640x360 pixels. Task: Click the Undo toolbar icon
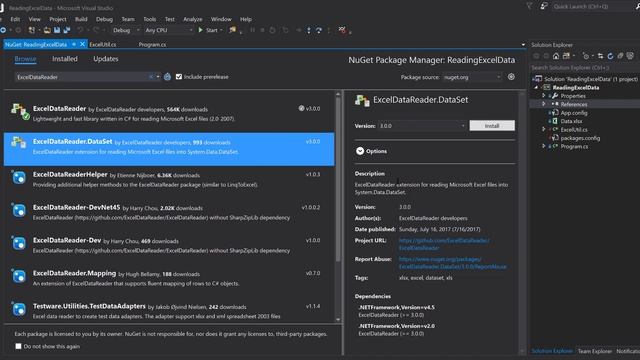point(80,30)
